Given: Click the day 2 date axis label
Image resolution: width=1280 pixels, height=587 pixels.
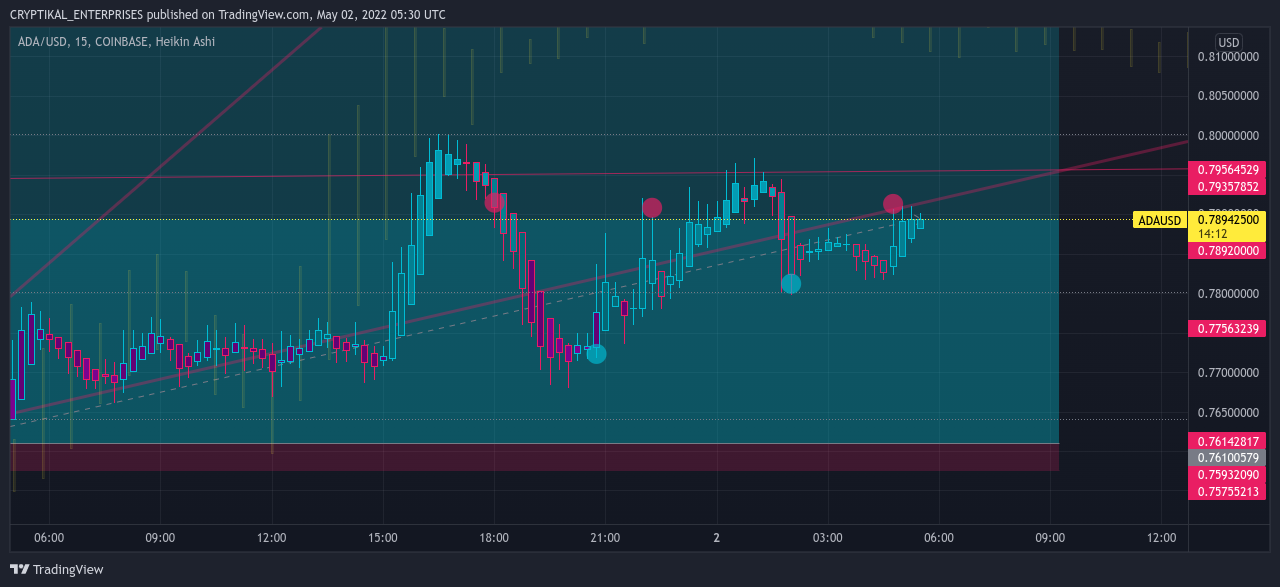Looking at the screenshot, I should click(716, 538).
